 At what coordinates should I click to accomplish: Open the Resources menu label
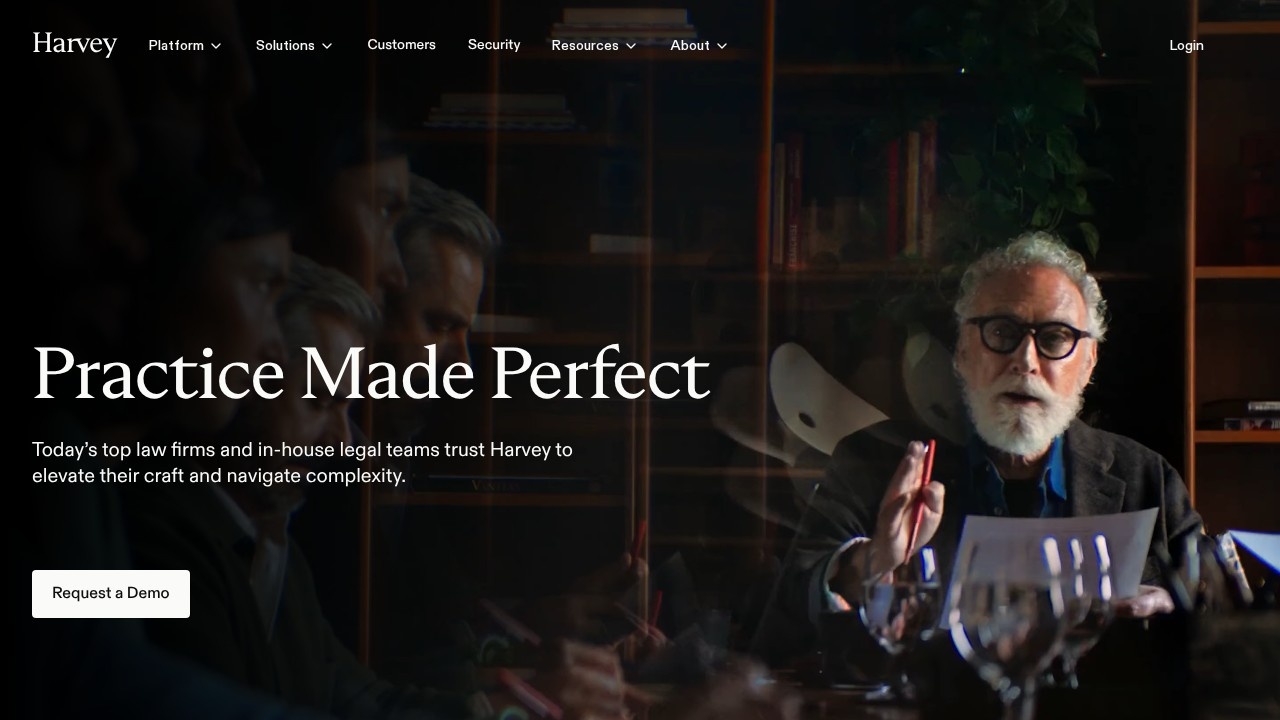[x=585, y=45]
